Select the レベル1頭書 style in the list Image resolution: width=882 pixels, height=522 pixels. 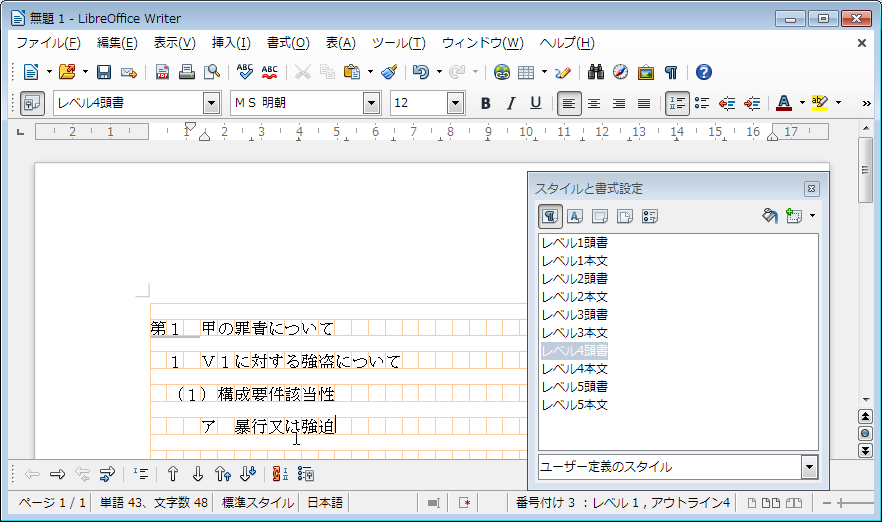(x=574, y=243)
